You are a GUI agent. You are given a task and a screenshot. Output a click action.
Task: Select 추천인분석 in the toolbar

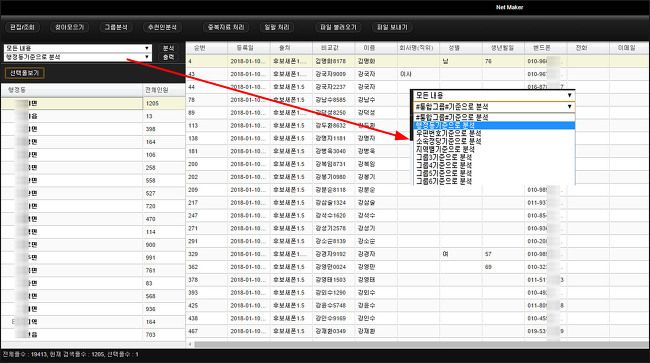click(x=162, y=27)
